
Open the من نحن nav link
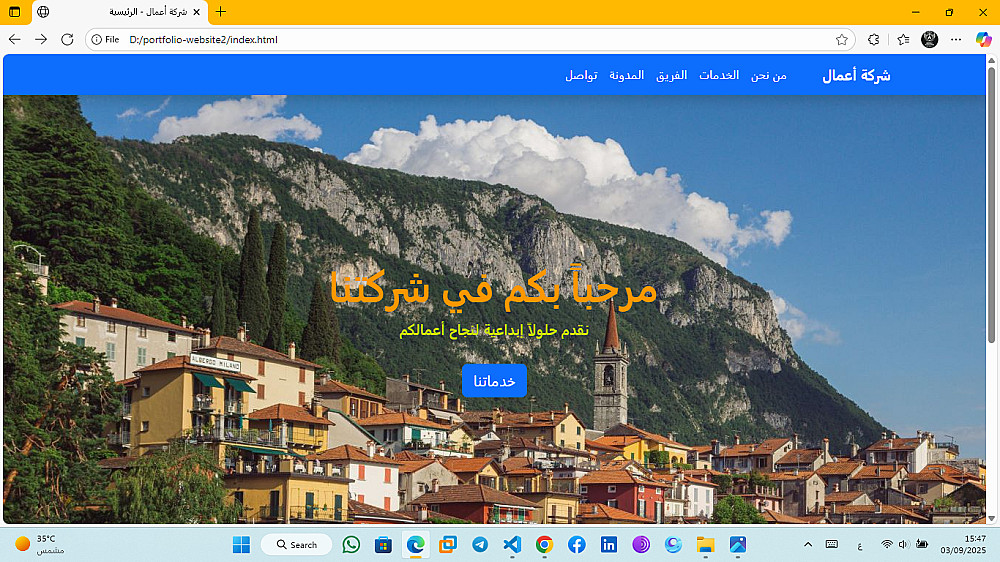[x=768, y=75]
